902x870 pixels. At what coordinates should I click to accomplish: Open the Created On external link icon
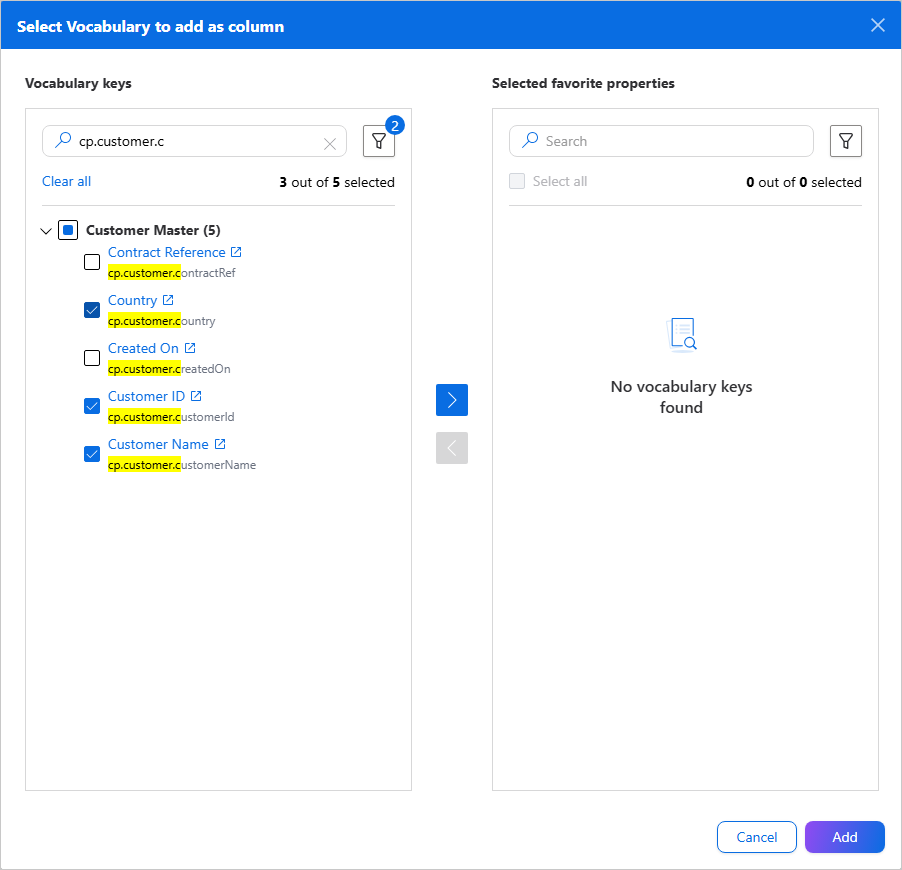pyautogui.click(x=190, y=348)
